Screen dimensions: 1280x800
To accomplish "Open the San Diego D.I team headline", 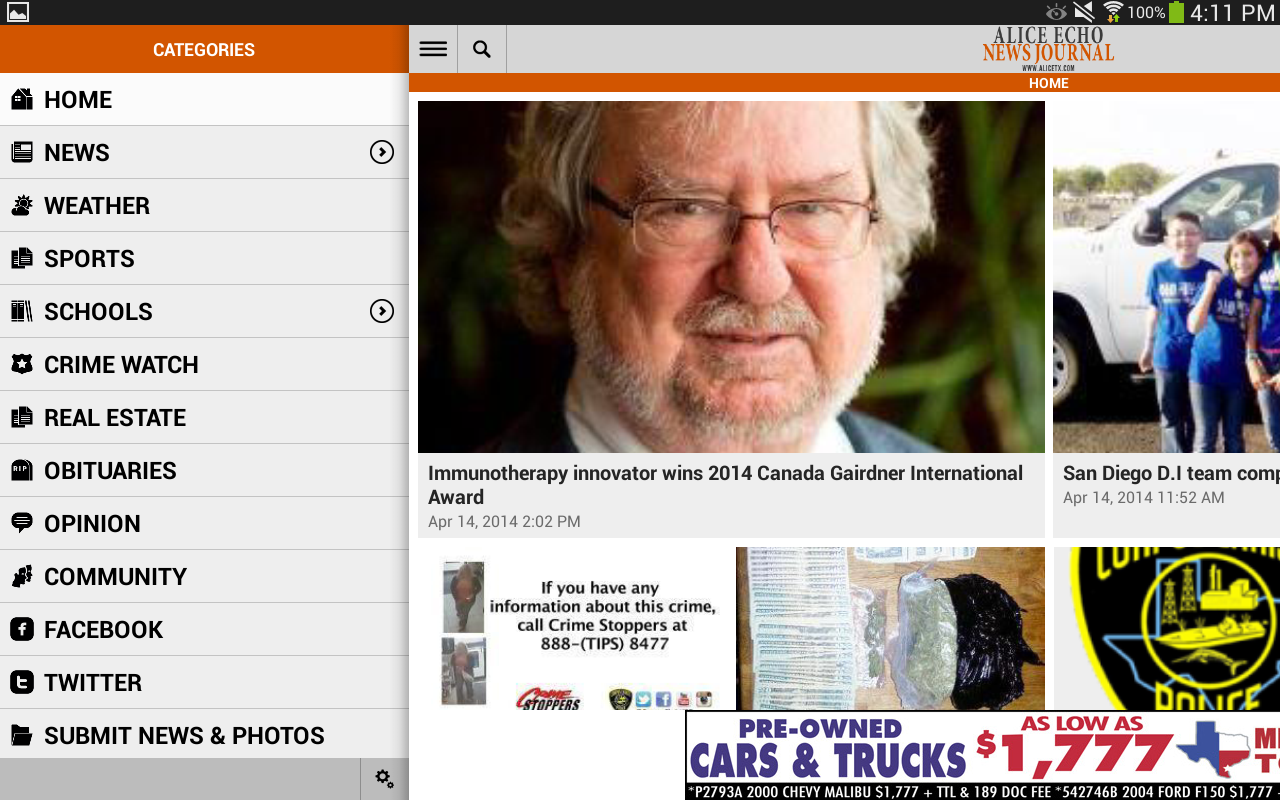I will coord(1171,473).
